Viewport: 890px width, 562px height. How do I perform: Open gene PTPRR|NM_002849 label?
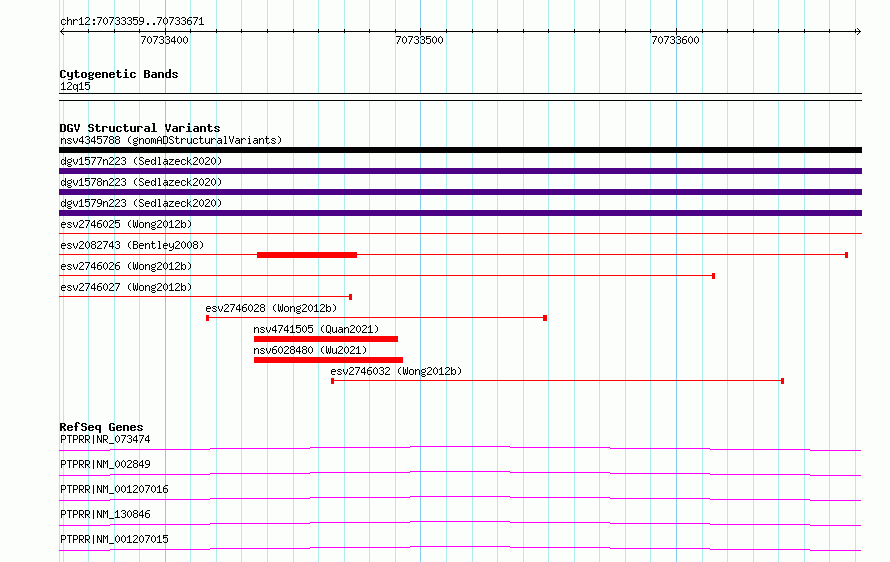click(105, 464)
